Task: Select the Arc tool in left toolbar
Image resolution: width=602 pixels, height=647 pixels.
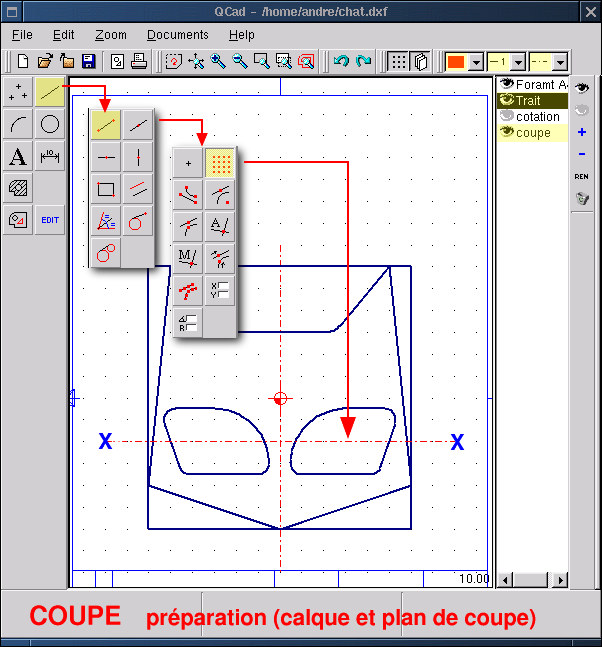Action: pos(18,124)
